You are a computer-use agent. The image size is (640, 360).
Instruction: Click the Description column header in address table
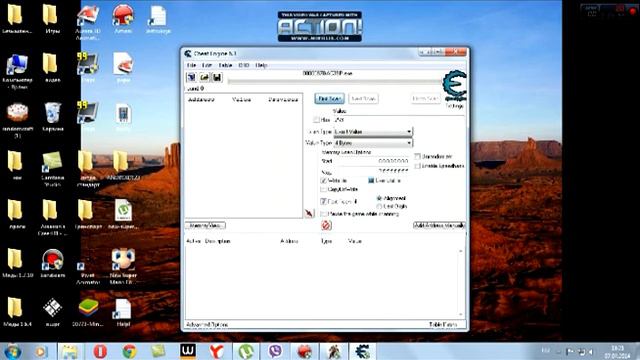click(218, 242)
